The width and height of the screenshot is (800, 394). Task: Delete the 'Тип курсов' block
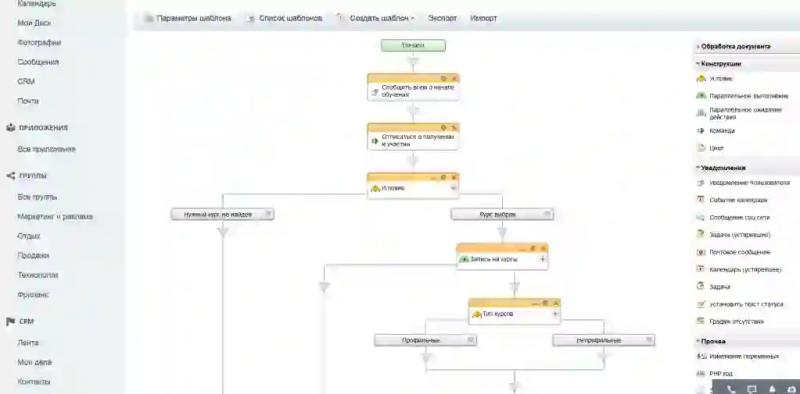click(556, 303)
